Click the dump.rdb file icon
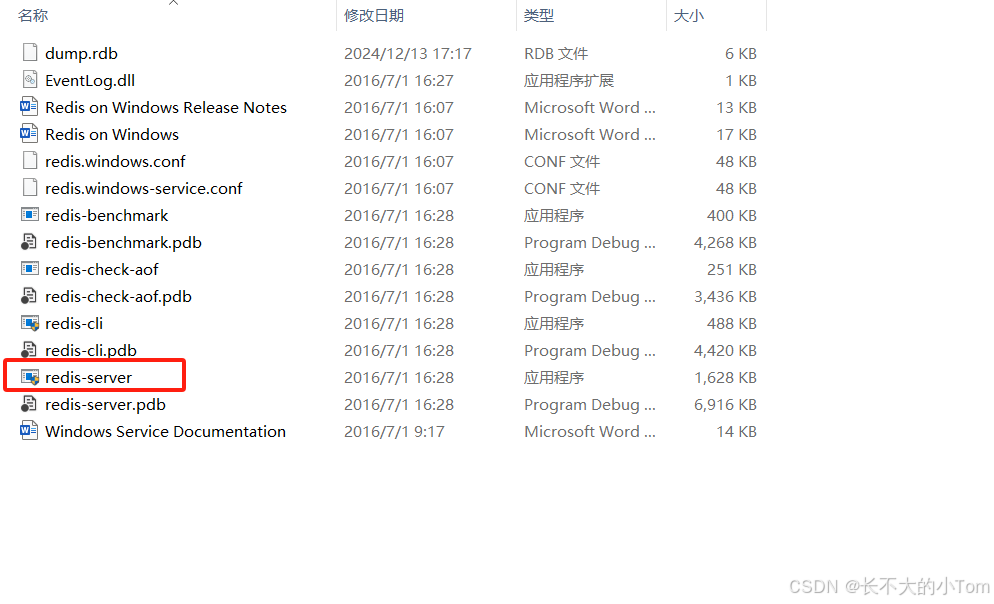994x604 pixels. 30,53
